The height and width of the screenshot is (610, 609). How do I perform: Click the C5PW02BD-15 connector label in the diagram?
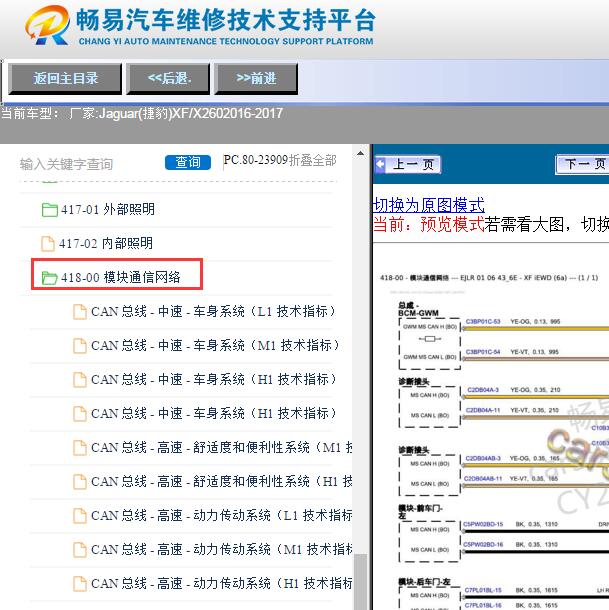(483, 524)
